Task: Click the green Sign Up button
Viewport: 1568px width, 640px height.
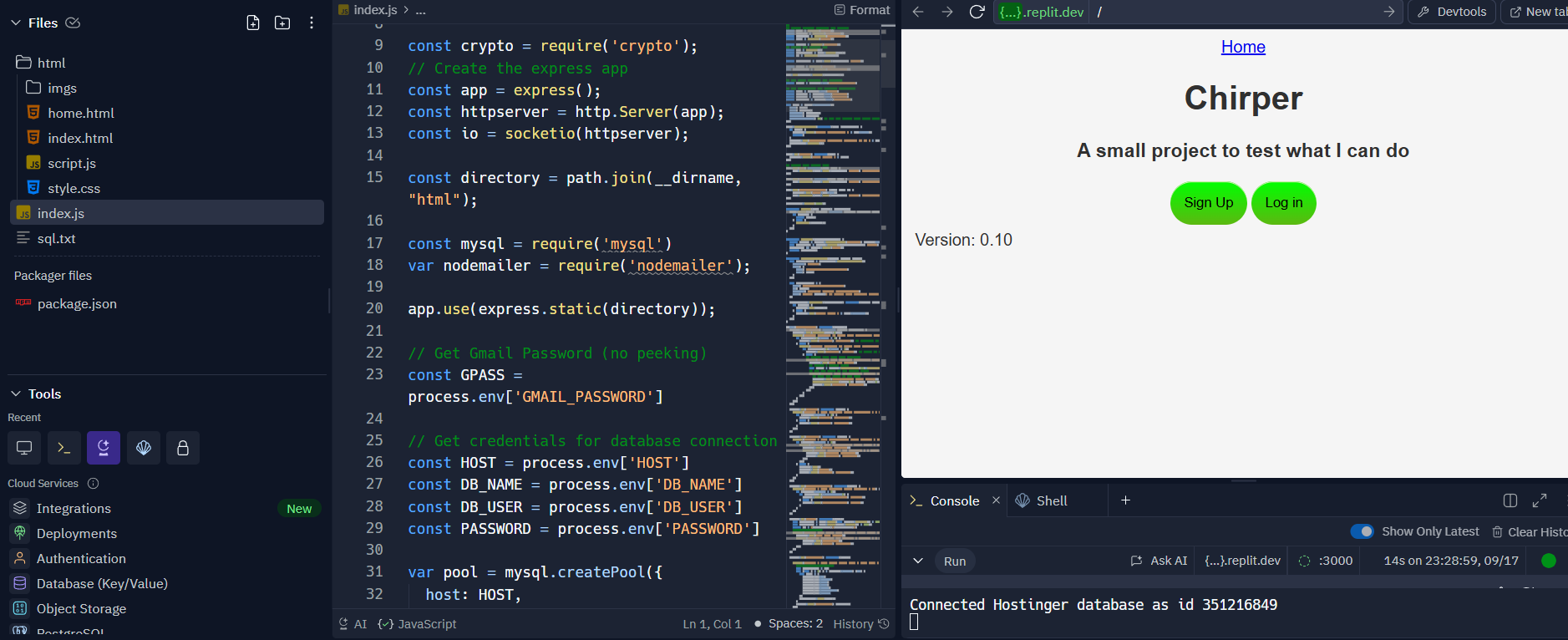Action: pyautogui.click(x=1208, y=203)
